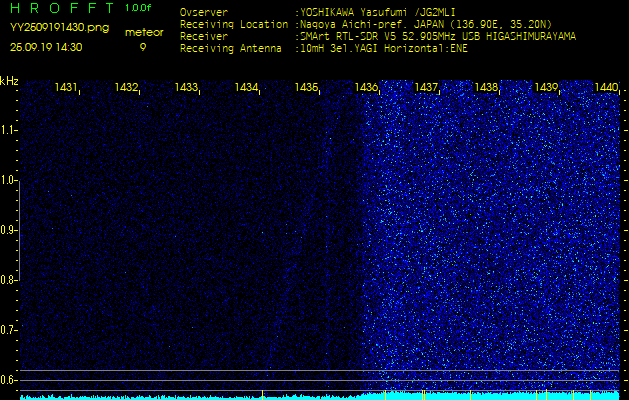Select the 10mH 3el.YAGI Horizontal:ENE text
629x400 pixels.
tap(384, 49)
